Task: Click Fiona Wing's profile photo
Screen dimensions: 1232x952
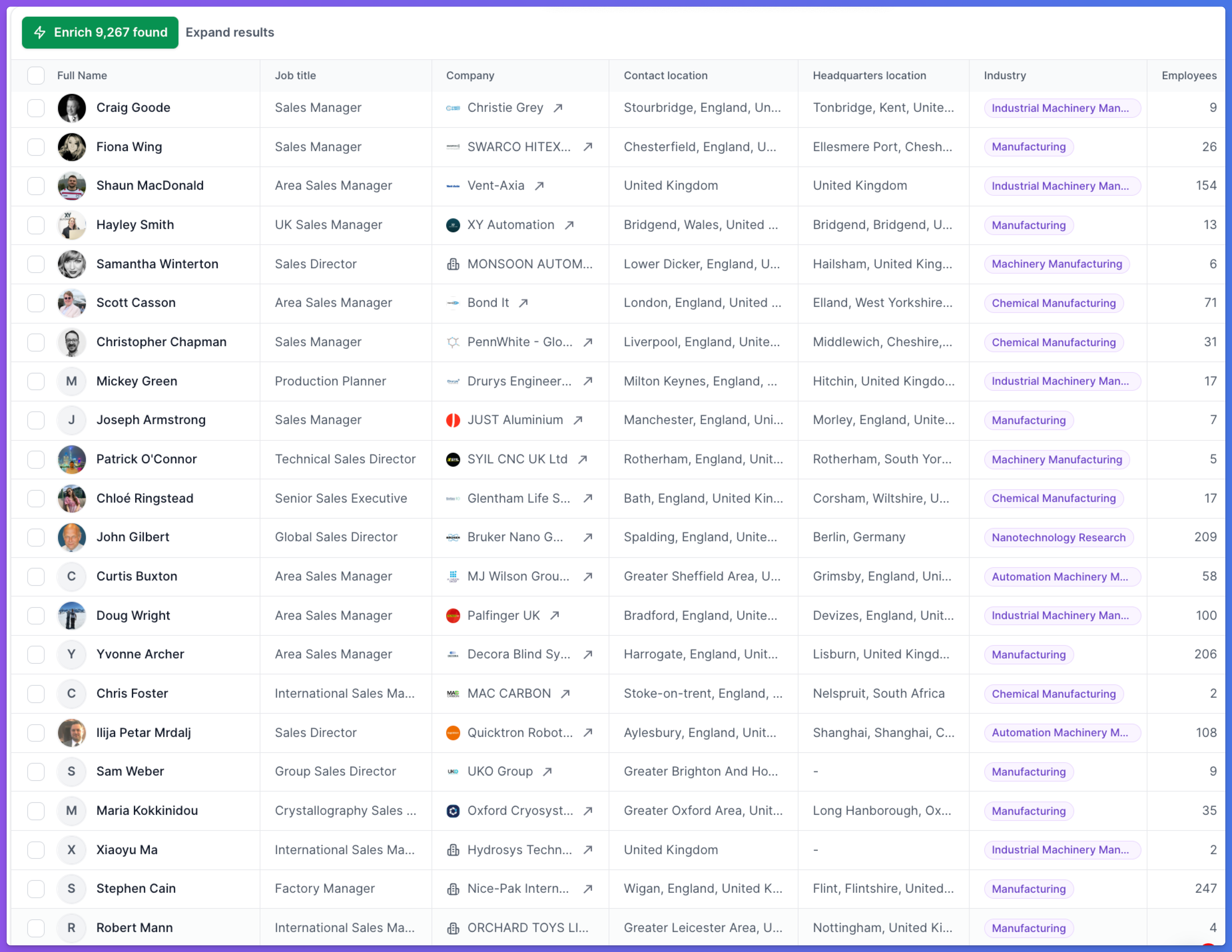Action: pyautogui.click(x=72, y=147)
